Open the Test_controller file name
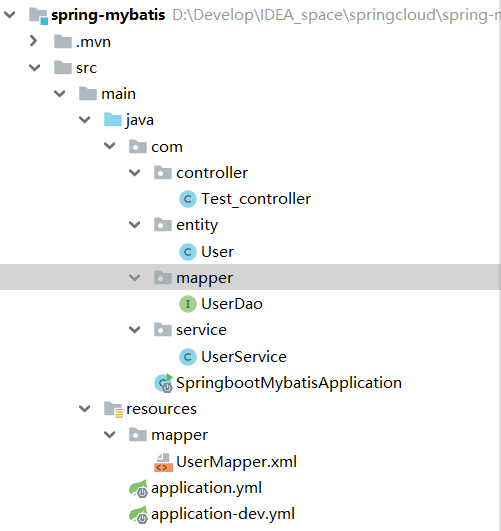The height and width of the screenshot is (531, 501). point(256,199)
